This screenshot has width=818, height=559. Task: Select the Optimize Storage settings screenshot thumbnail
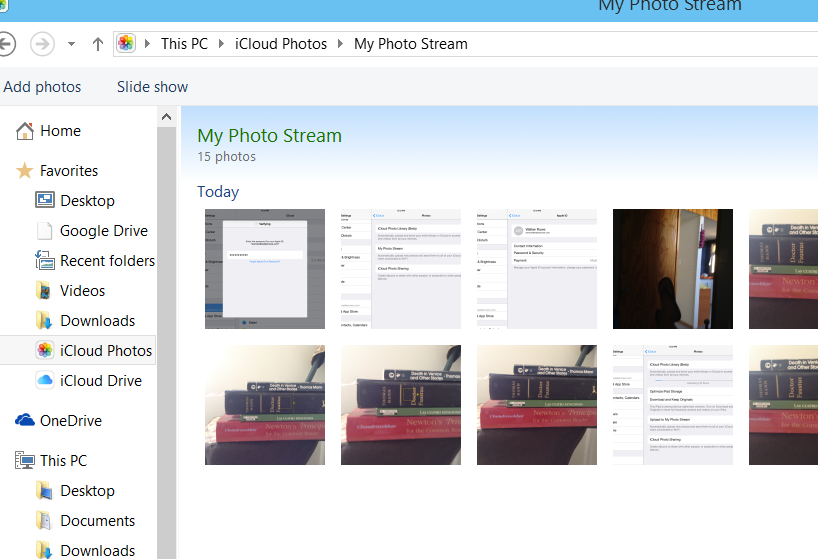[x=673, y=405]
